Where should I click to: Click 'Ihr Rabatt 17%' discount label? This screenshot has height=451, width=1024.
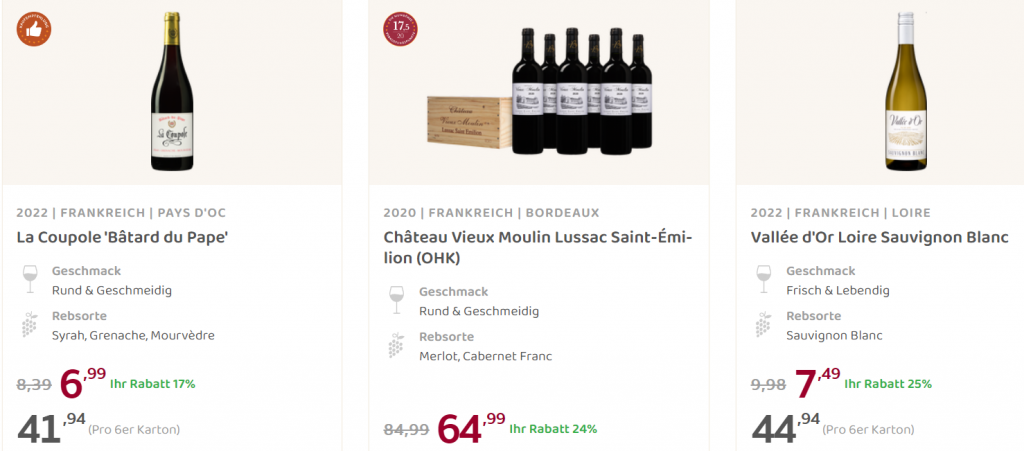(x=153, y=384)
